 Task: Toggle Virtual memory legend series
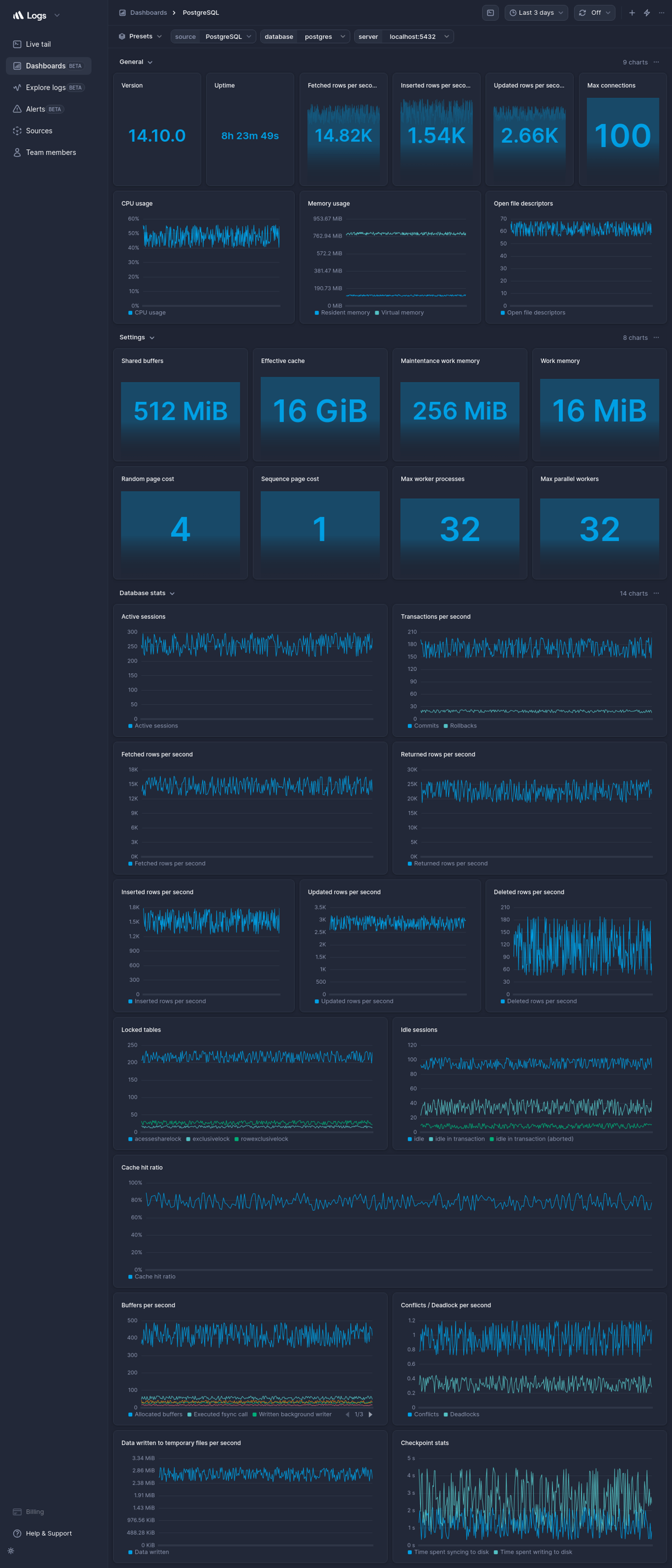[399, 313]
